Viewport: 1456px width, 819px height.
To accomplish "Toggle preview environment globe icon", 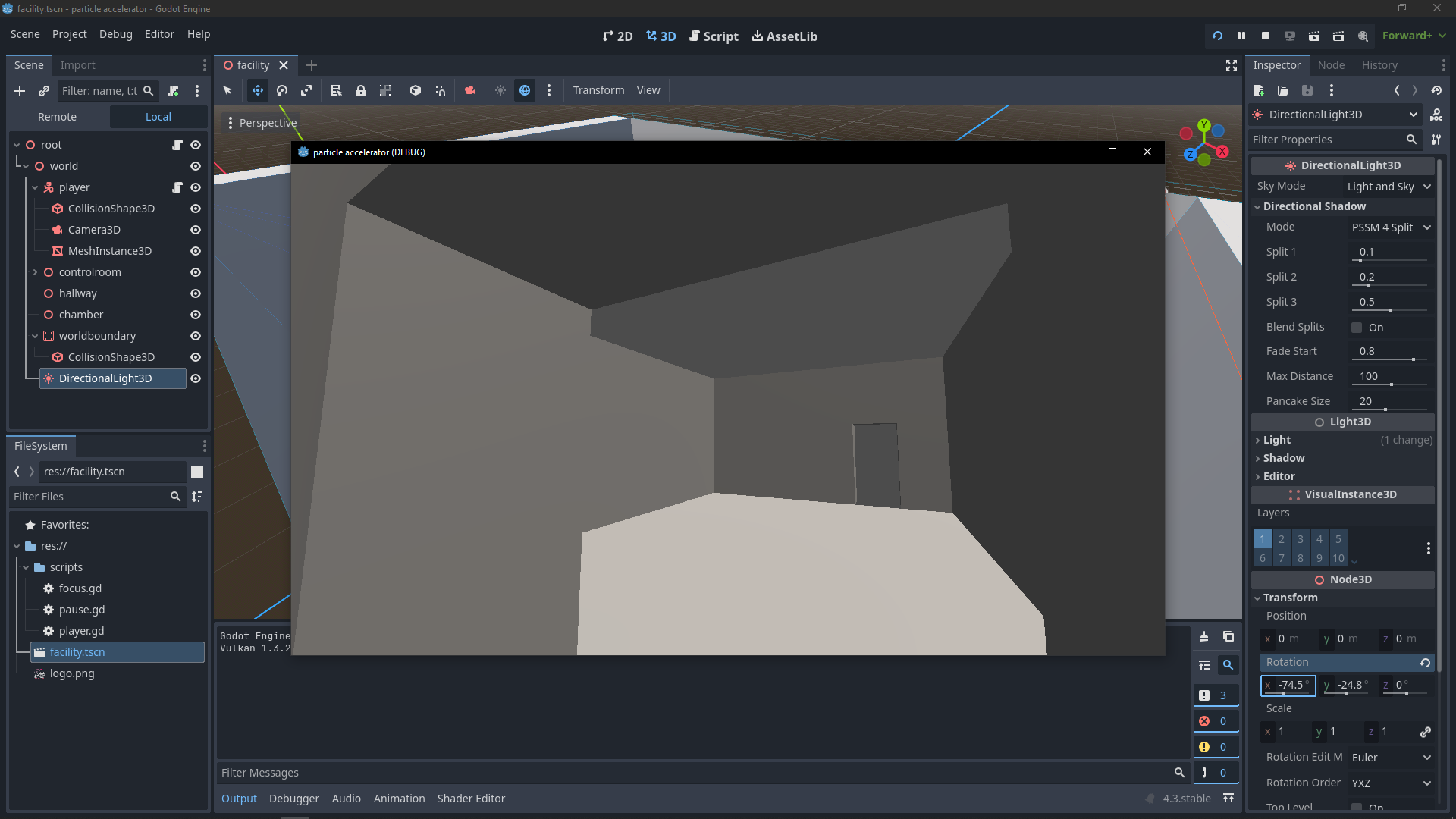I will point(525,90).
